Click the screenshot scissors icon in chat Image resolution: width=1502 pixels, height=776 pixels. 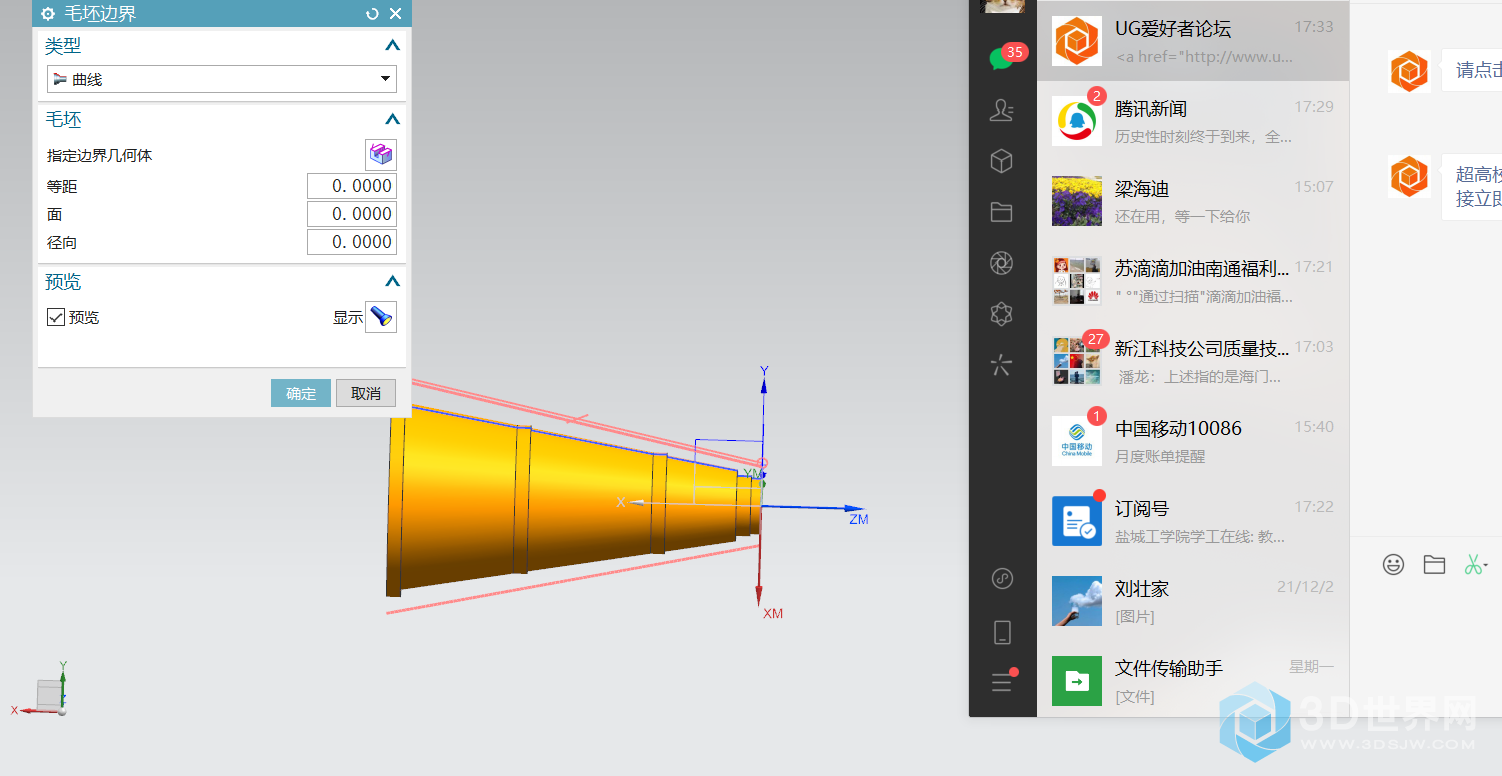(1474, 564)
